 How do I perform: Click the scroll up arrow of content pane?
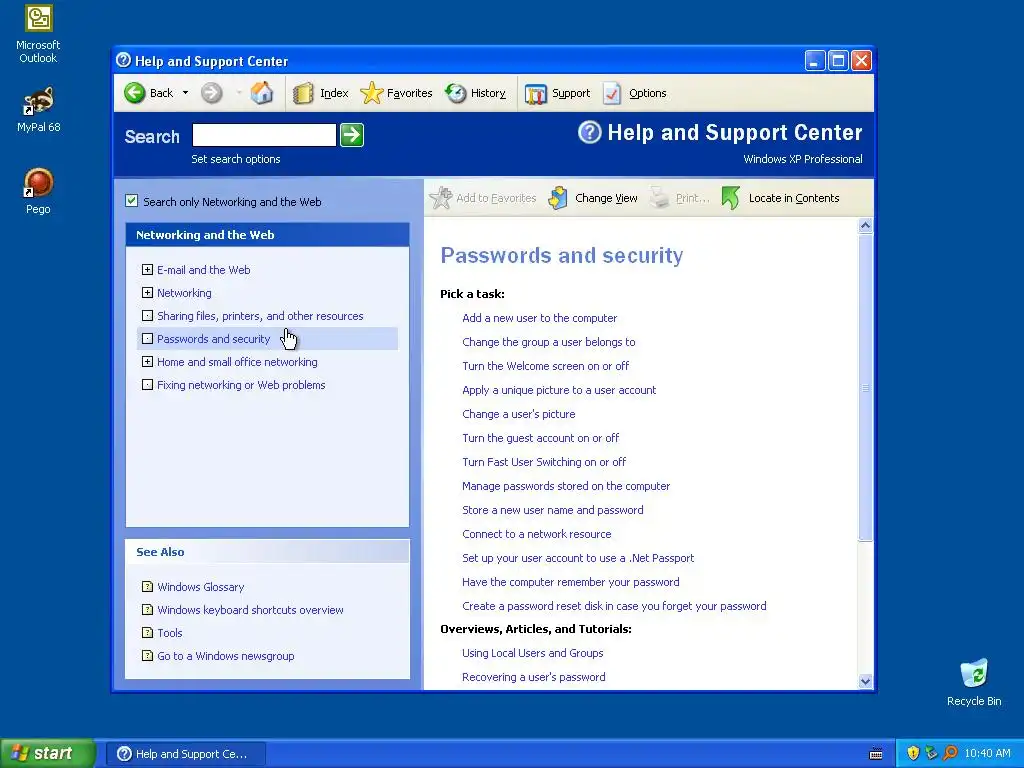coord(865,226)
